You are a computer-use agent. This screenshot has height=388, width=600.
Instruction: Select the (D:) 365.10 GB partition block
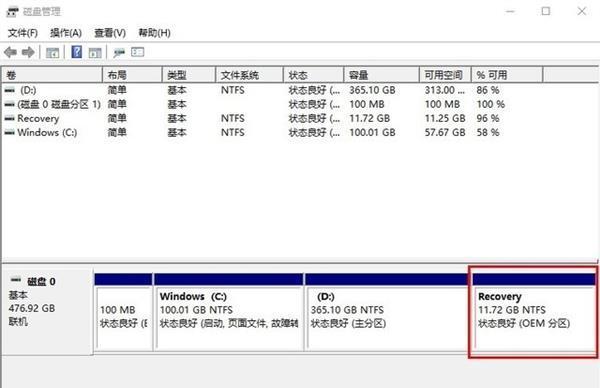[387, 312]
